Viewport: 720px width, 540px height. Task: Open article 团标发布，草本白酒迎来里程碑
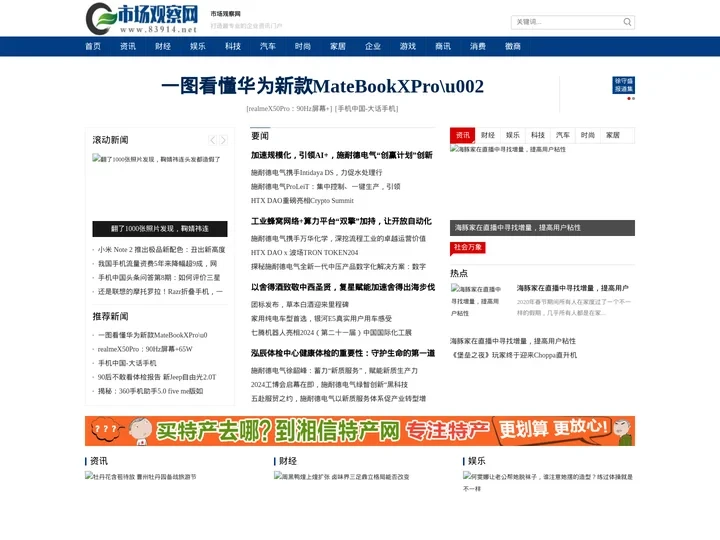tap(300, 304)
